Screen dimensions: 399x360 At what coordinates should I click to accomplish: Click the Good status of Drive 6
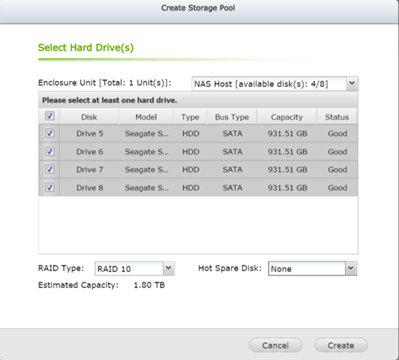[x=337, y=152]
